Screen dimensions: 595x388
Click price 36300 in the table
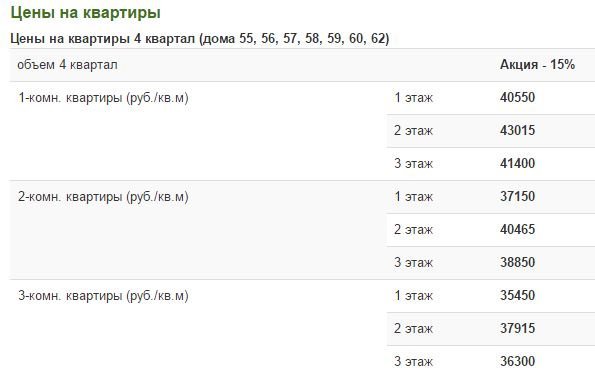(x=517, y=361)
